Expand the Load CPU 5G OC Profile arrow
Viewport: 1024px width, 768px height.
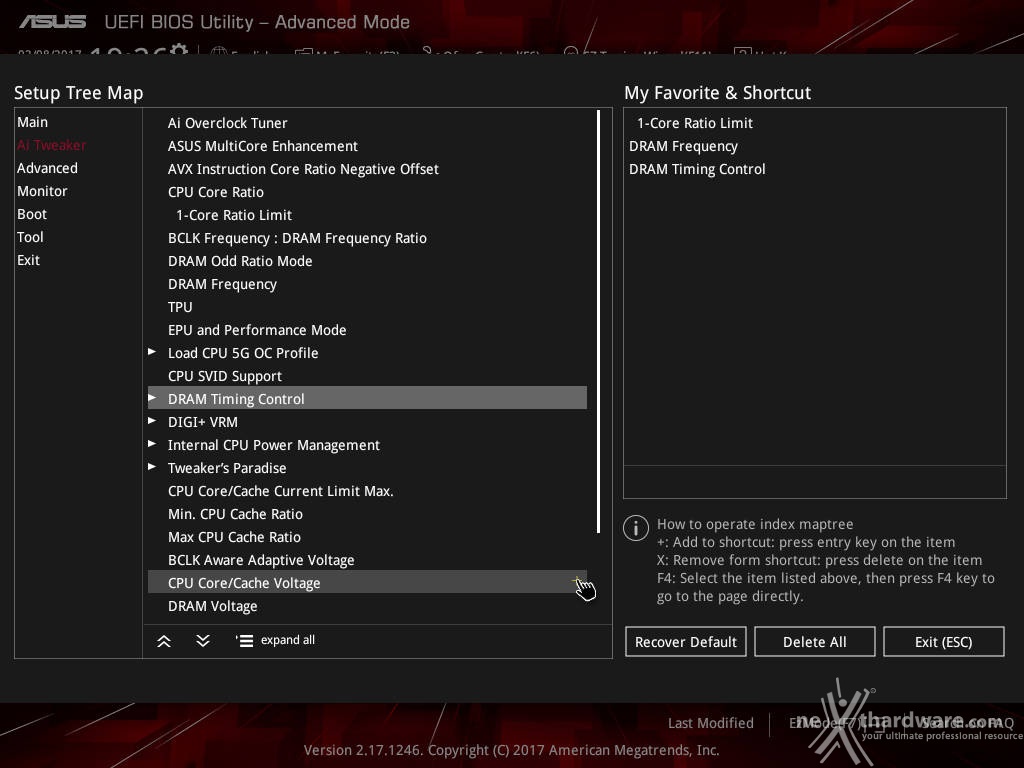coord(152,352)
